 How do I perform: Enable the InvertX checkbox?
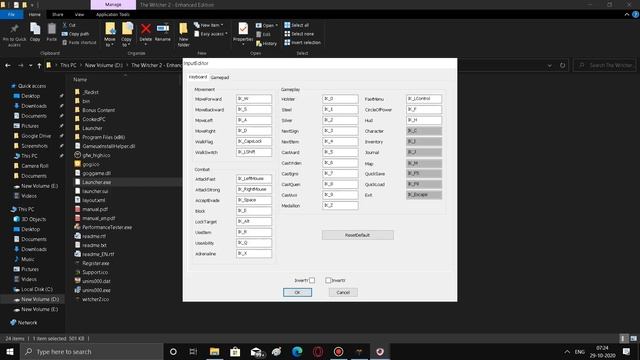coord(328,280)
